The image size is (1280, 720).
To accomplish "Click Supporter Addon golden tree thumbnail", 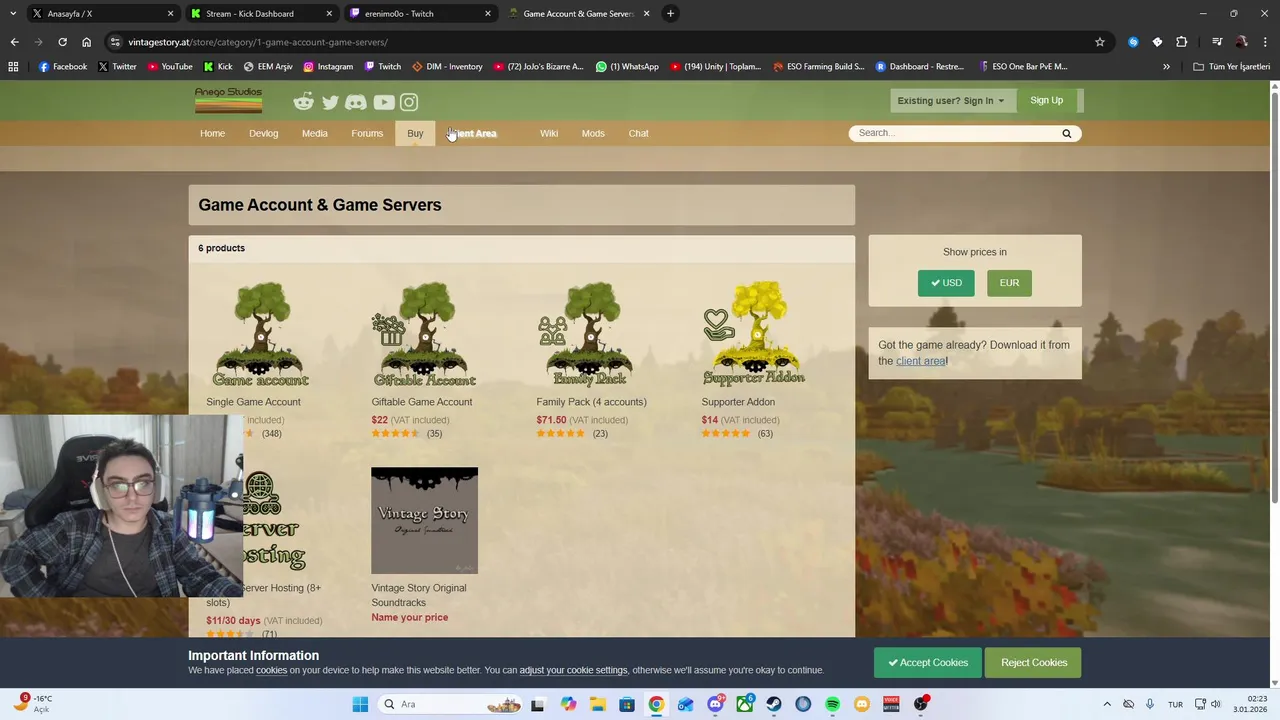I will [754, 335].
